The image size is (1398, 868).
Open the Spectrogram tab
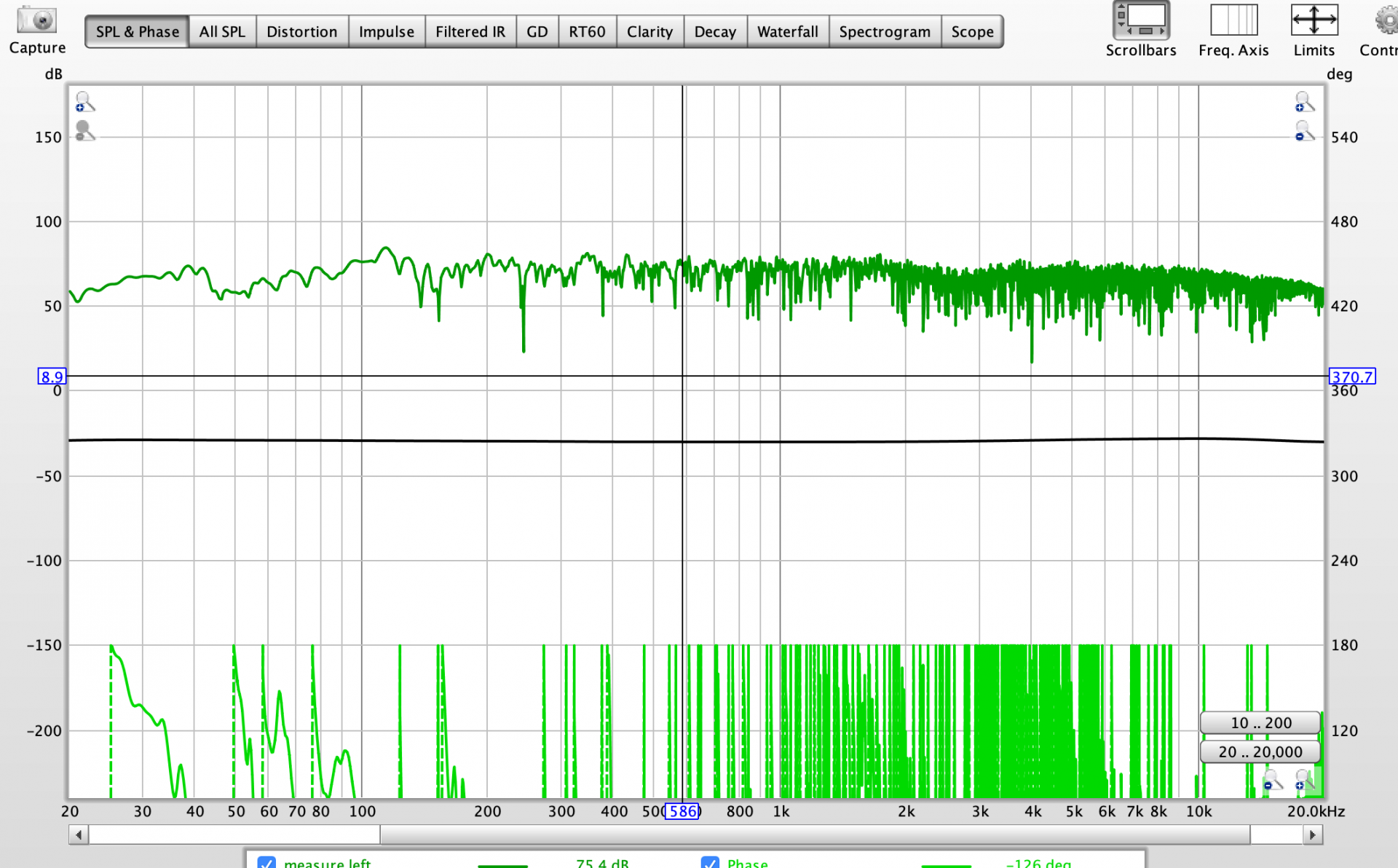tap(884, 32)
